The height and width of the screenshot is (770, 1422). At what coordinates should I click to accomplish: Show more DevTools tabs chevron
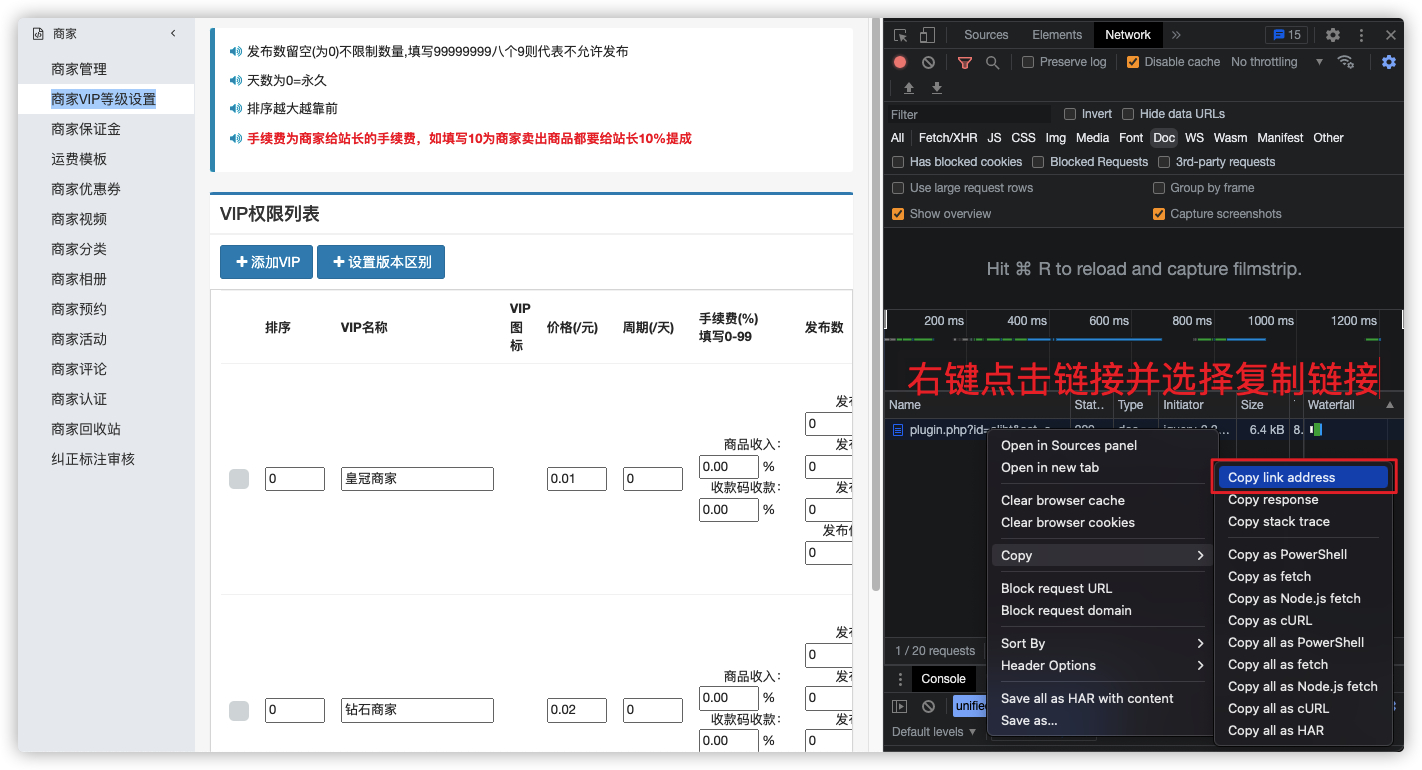pyautogui.click(x=1176, y=35)
